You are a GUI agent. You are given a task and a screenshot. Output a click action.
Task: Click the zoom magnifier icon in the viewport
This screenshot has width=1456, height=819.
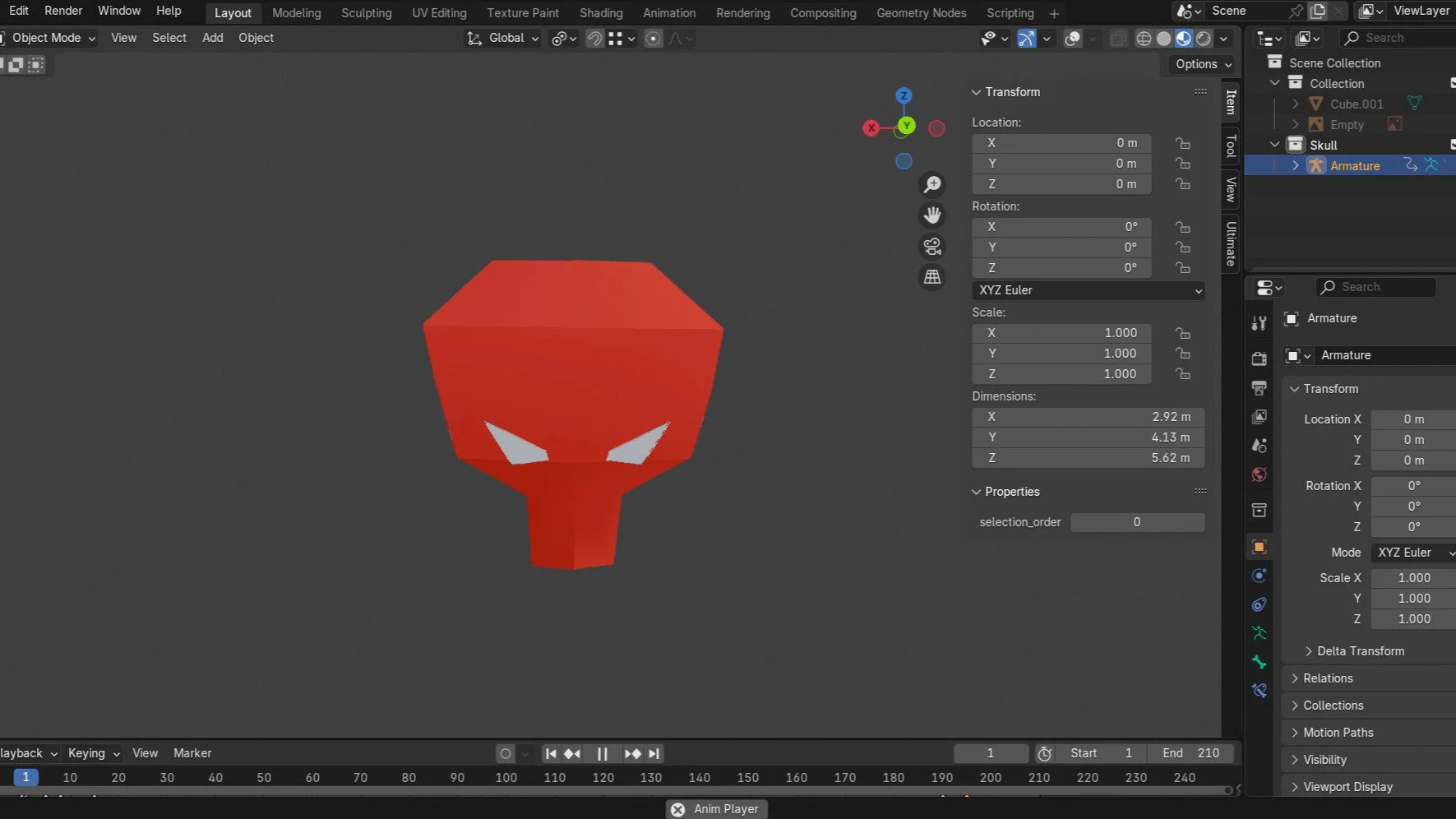pyautogui.click(x=932, y=184)
